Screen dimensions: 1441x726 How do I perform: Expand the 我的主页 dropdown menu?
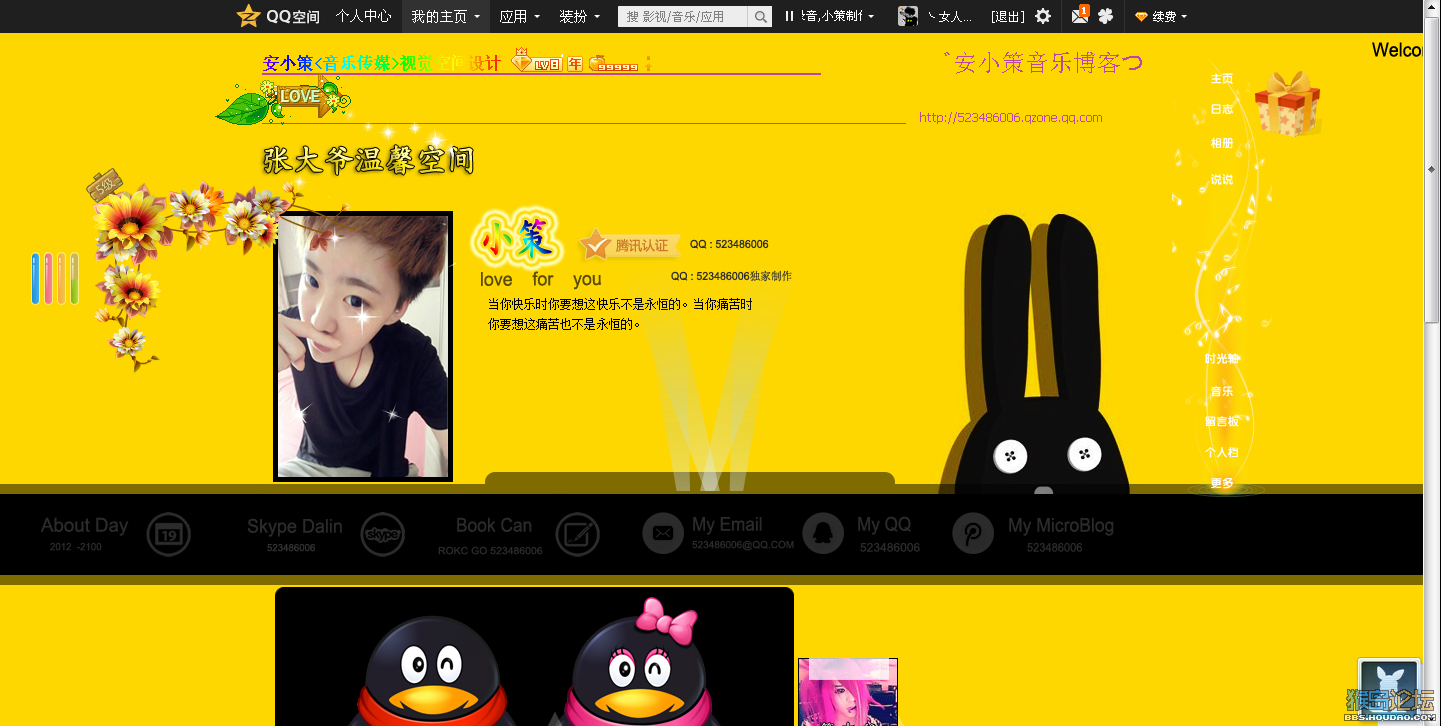[x=445, y=16]
